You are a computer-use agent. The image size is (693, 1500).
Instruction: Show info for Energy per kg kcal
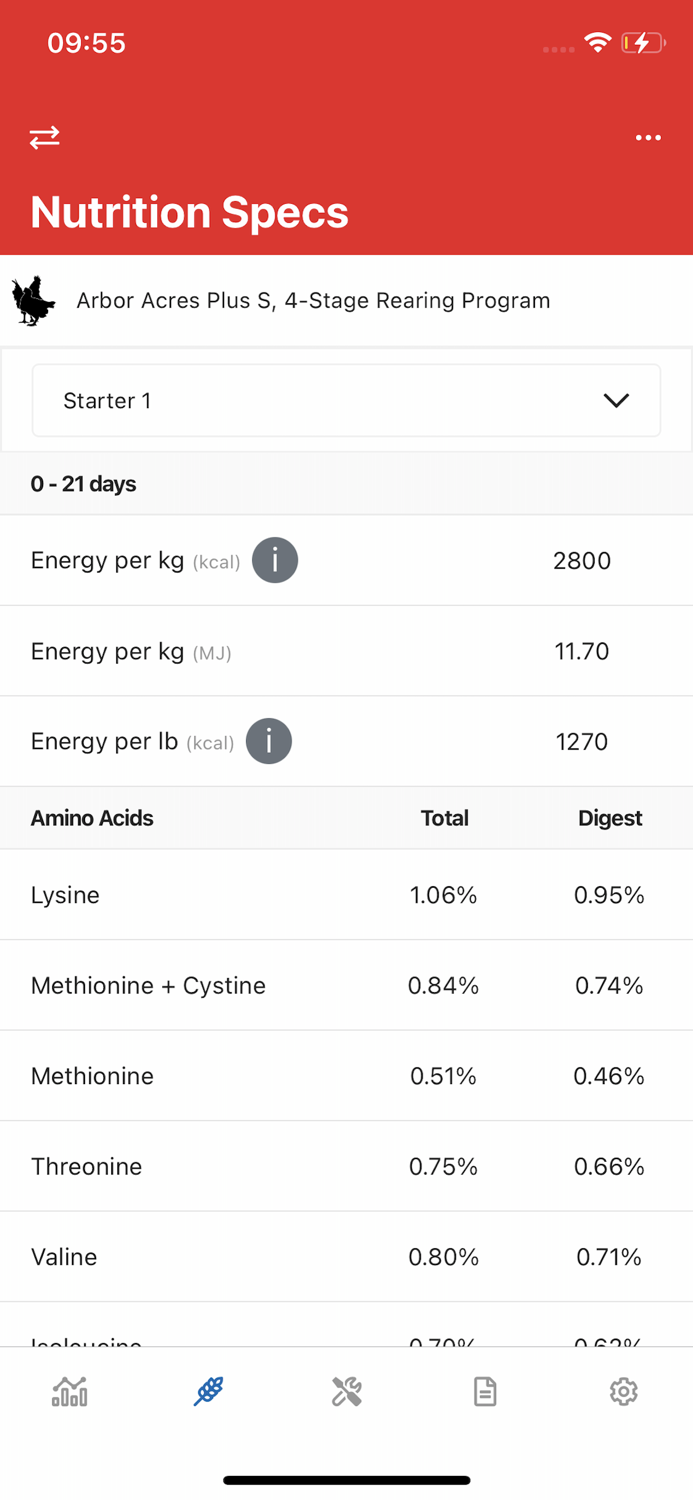275,560
